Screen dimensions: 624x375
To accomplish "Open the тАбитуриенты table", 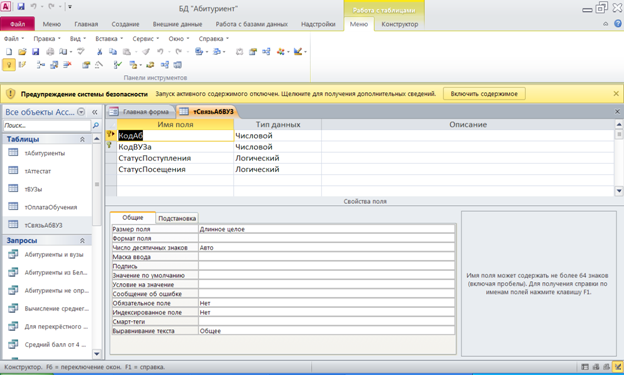I will click(45, 153).
